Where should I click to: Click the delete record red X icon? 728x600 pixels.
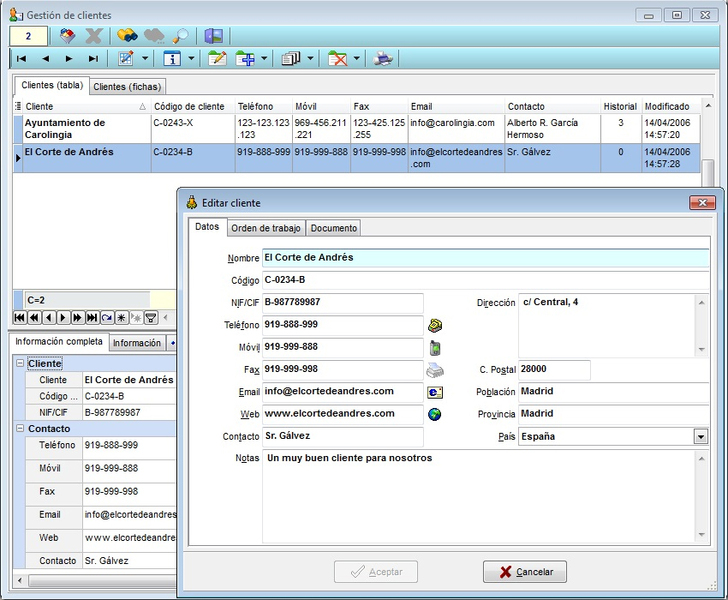[x=338, y=59]
